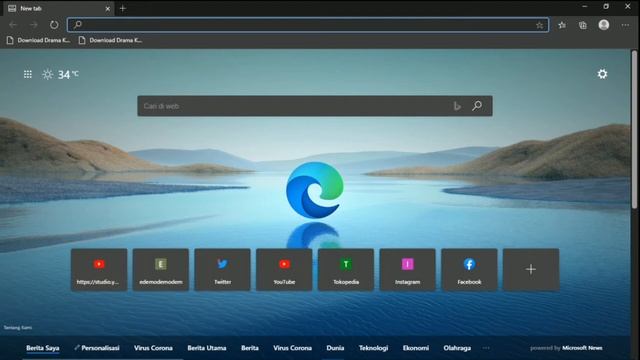This screenshot has height=360, width=640.
Task: Open the Favorites list icon
Action: click(562, 25)
